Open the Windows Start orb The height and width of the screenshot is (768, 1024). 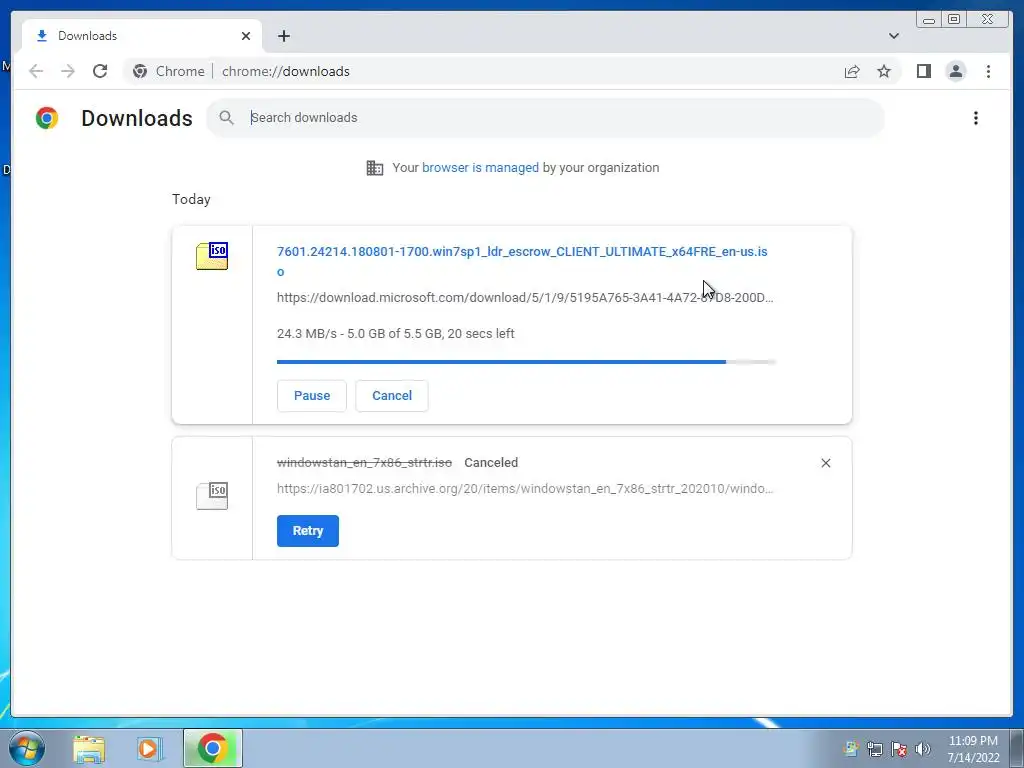(x=27, y=748)
